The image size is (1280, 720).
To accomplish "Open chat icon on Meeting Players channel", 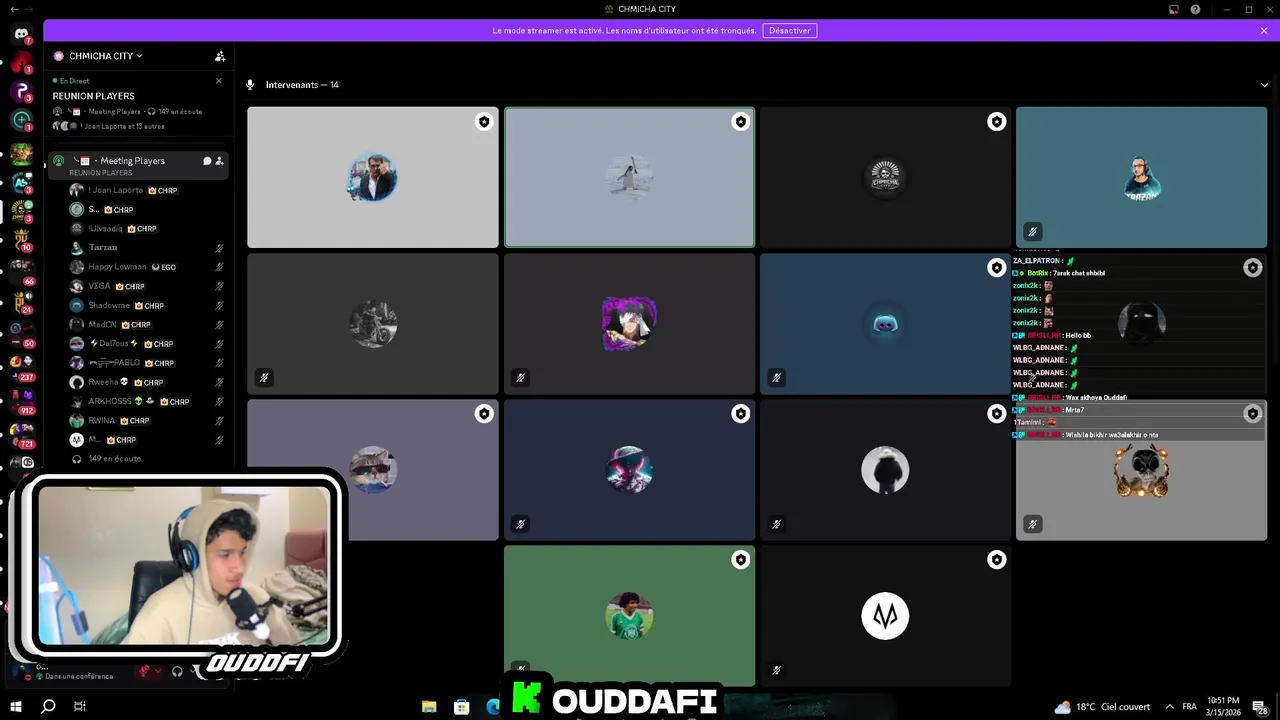I will 207,161.
